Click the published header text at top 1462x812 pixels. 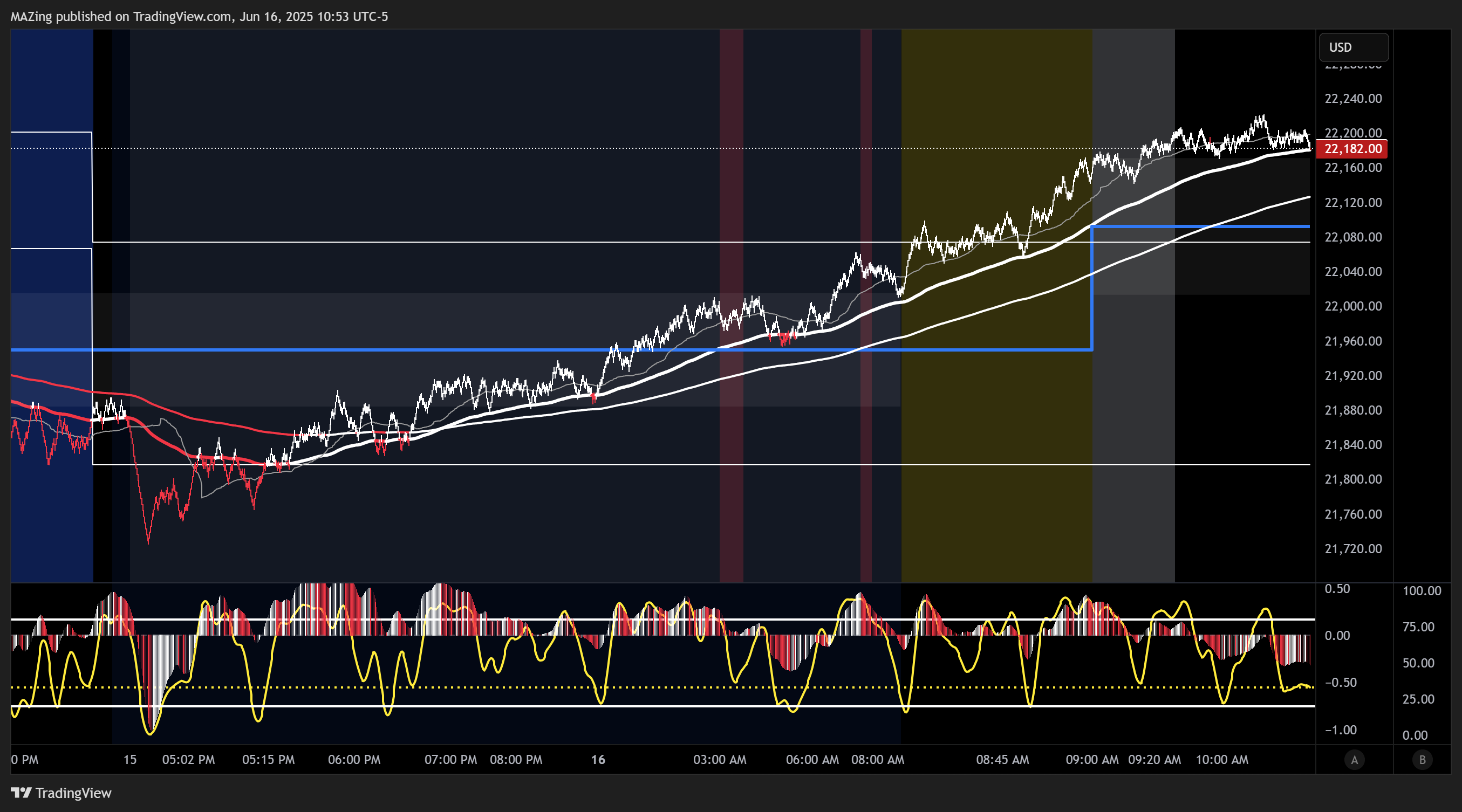pyautogui.click(x=199, y=16)
